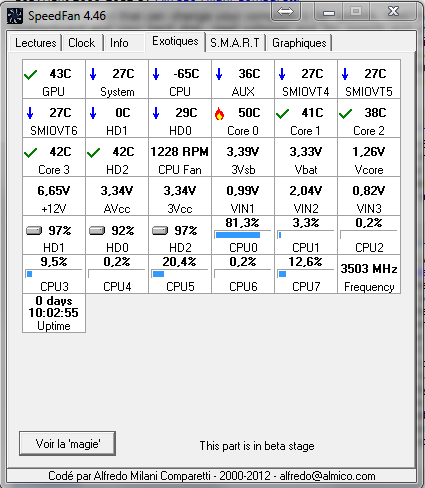Select the Exotiques tab
The height and width of the screenshot is (488, 425).
[x=175, y=41]
